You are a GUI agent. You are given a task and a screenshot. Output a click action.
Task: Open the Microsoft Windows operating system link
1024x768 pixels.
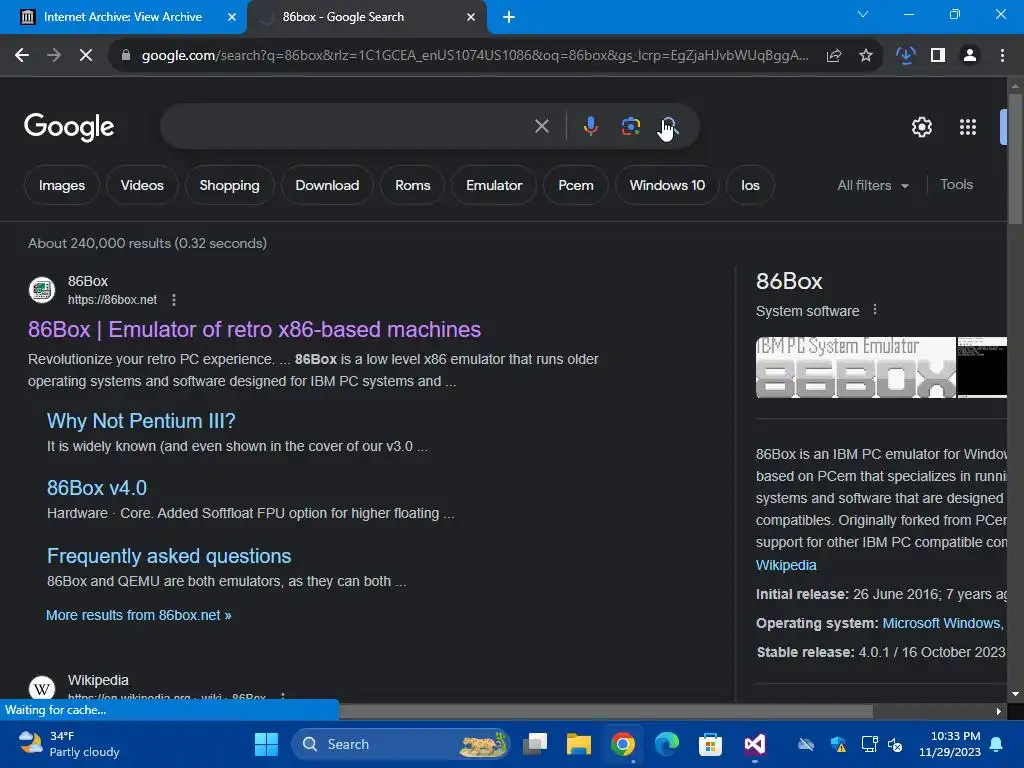pyautogui.click(x=942, y=623)
